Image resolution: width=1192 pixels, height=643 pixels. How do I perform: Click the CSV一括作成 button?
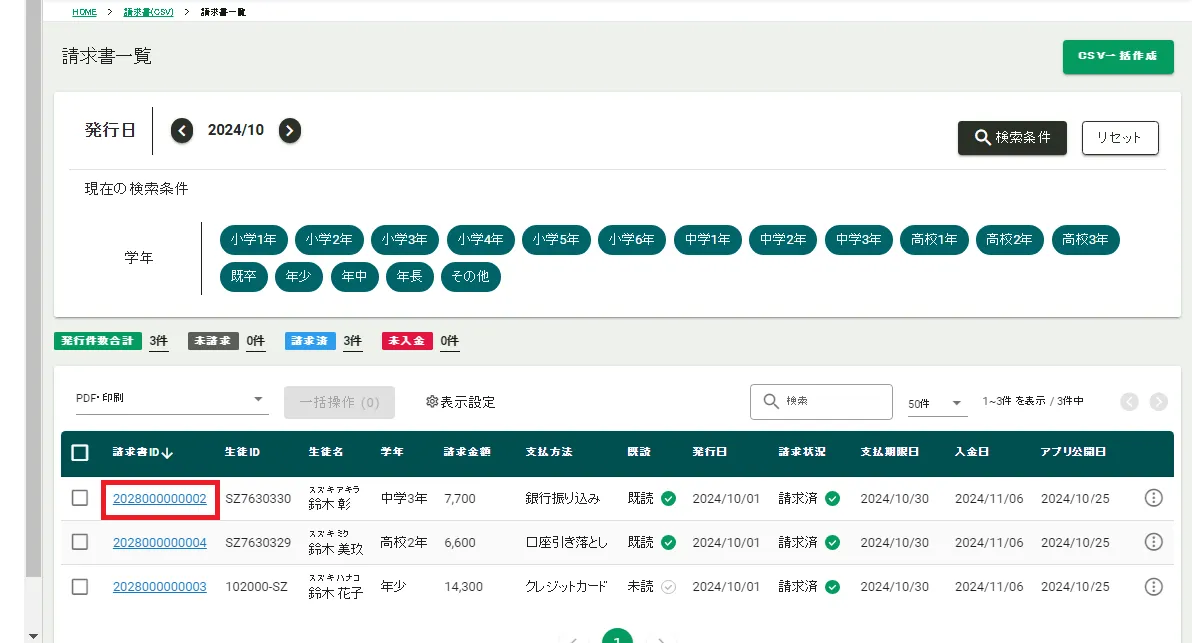[1118, 56]
